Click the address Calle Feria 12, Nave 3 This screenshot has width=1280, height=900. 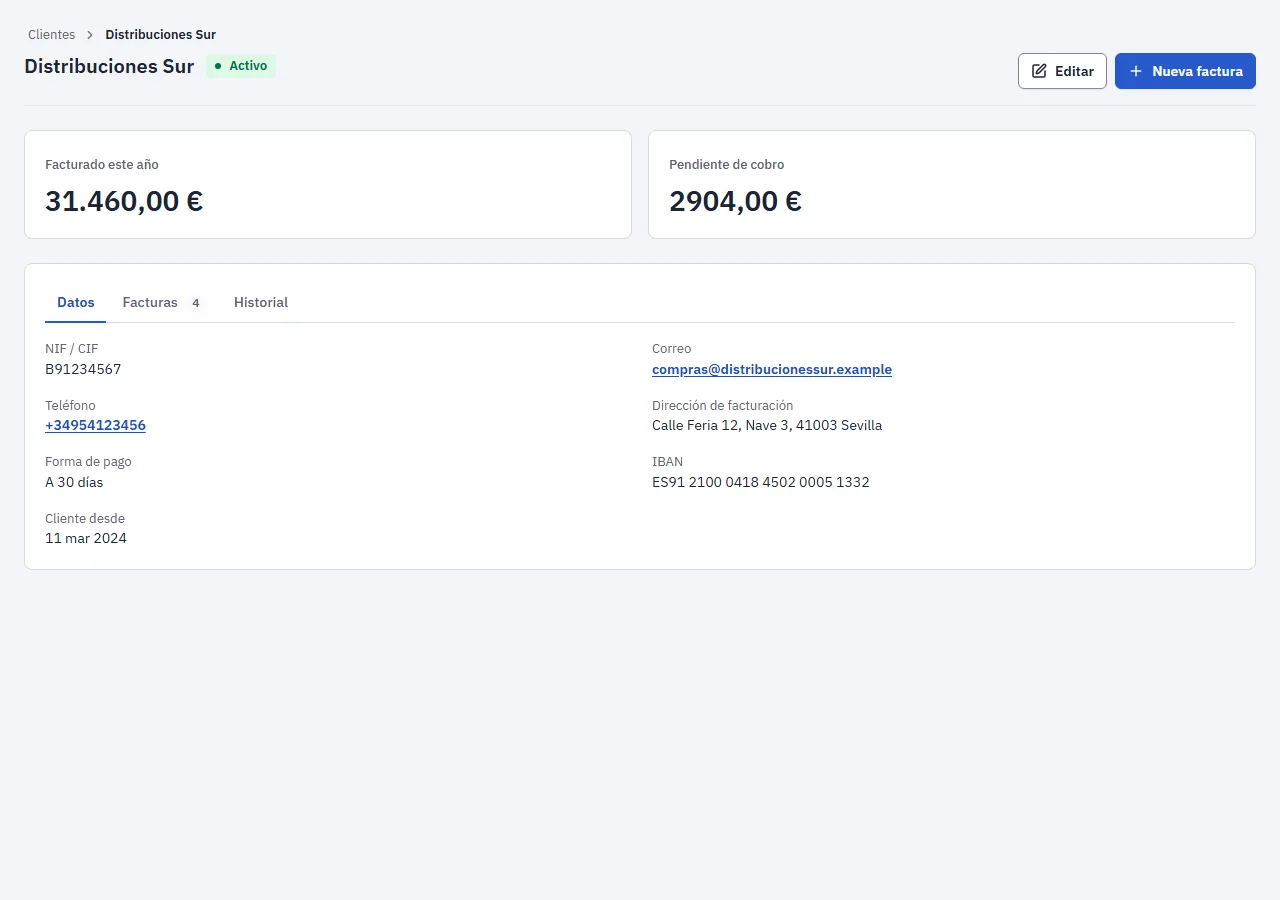767,425
